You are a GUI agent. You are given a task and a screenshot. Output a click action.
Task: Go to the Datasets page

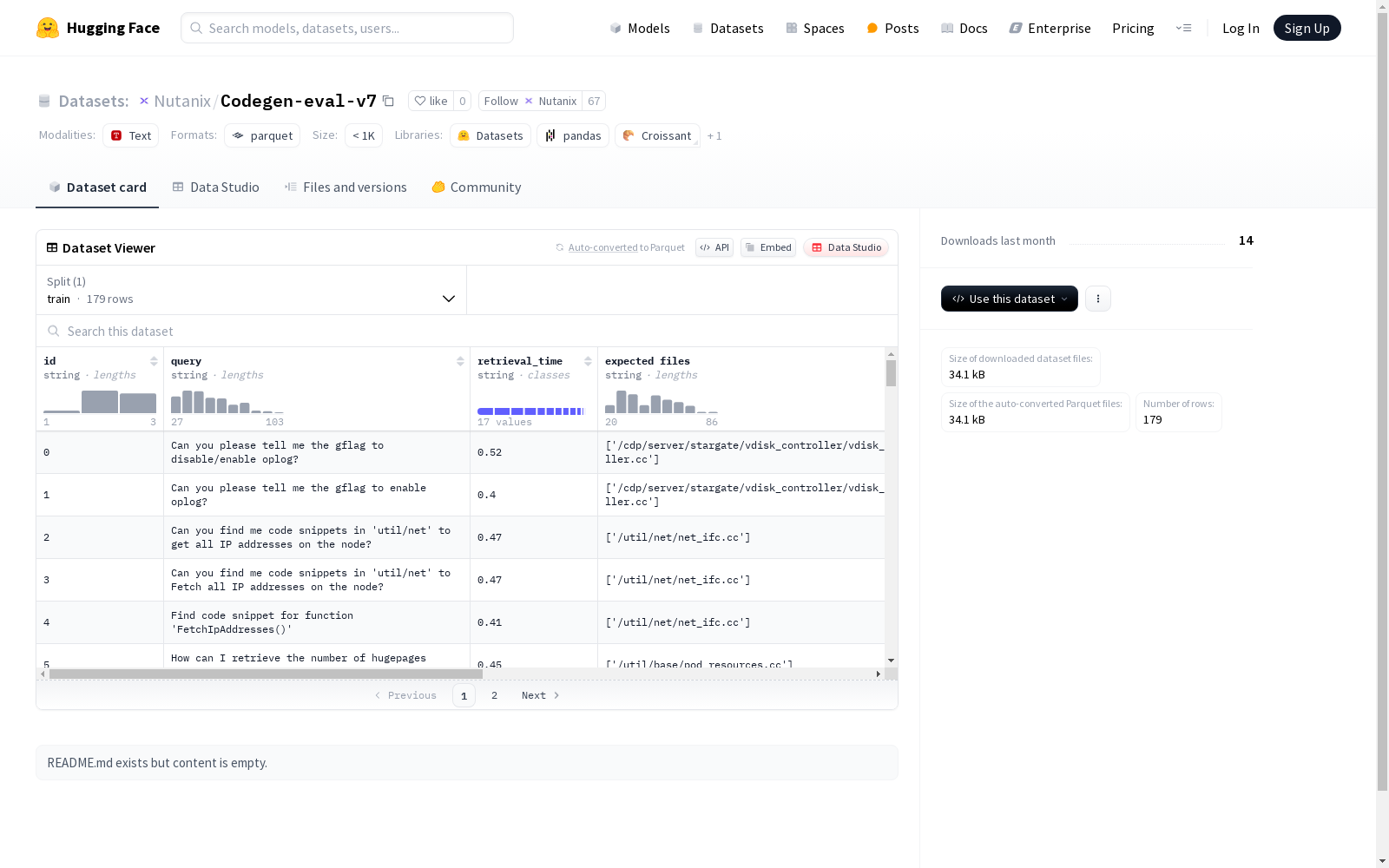[727, 28]
